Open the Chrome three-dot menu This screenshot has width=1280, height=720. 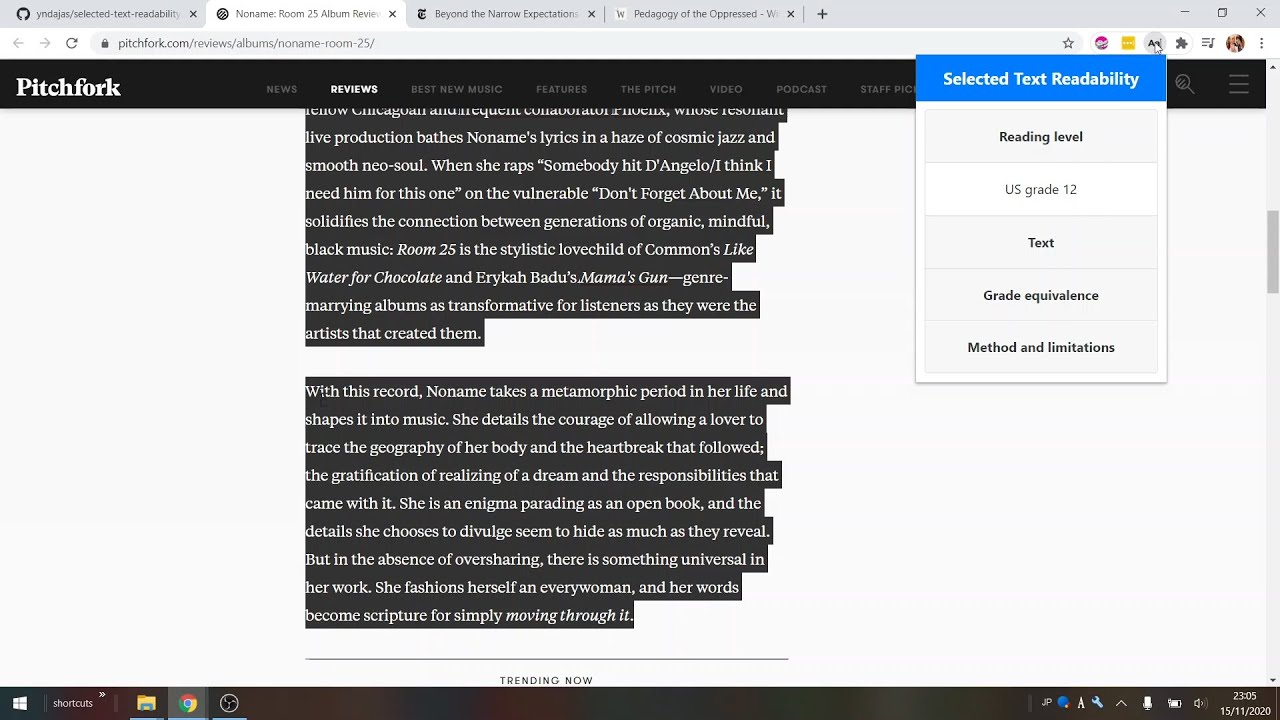click(x=1262, y=43)
